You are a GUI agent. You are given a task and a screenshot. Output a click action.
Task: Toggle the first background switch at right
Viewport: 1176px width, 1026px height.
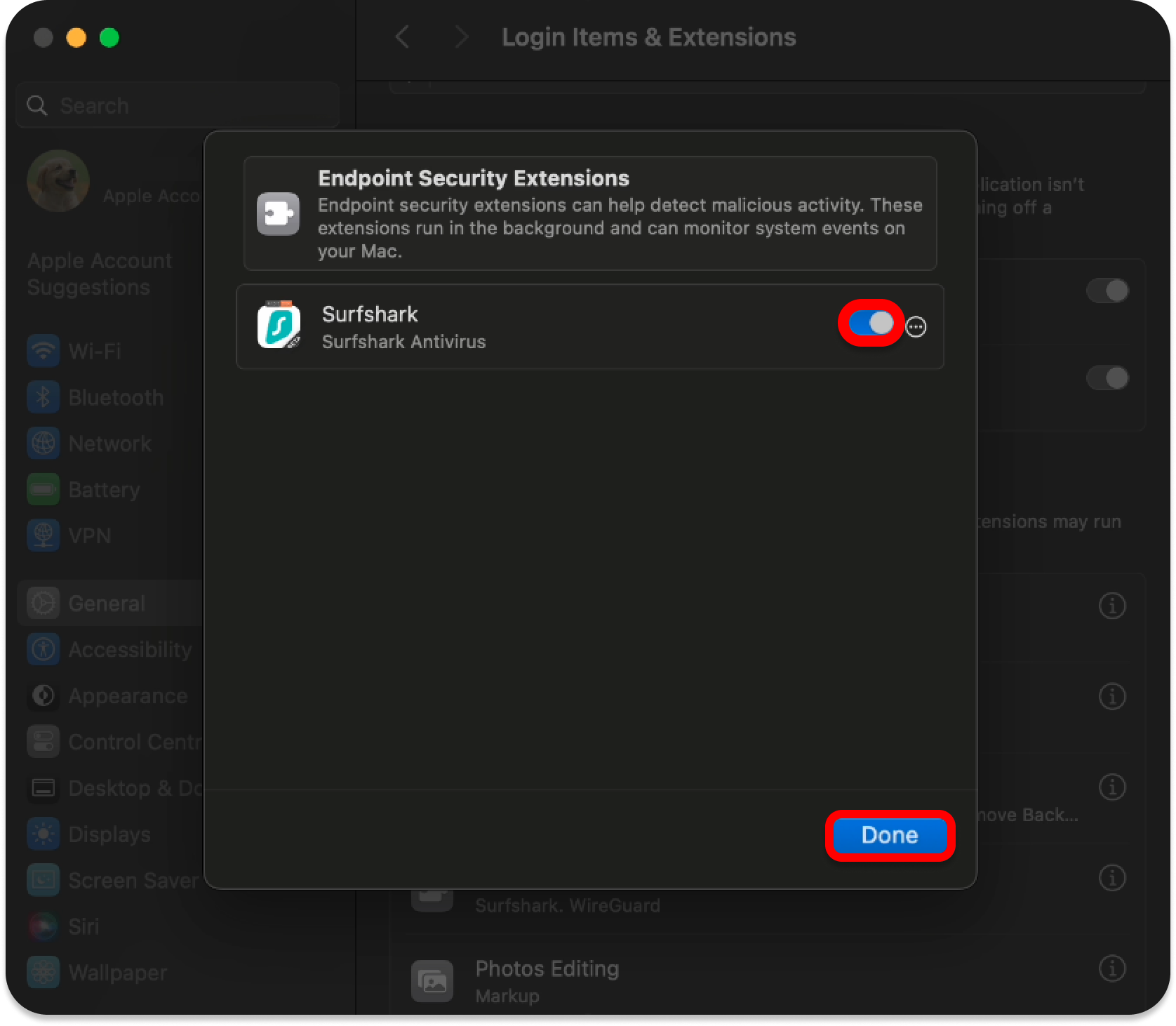(1107, 291)
